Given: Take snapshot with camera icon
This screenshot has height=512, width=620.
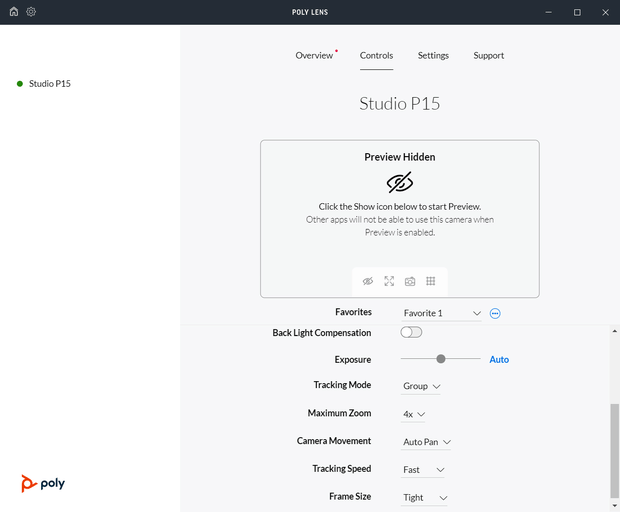Looking at the screenshot, I should pyautogui.click(x=410, y=281).
